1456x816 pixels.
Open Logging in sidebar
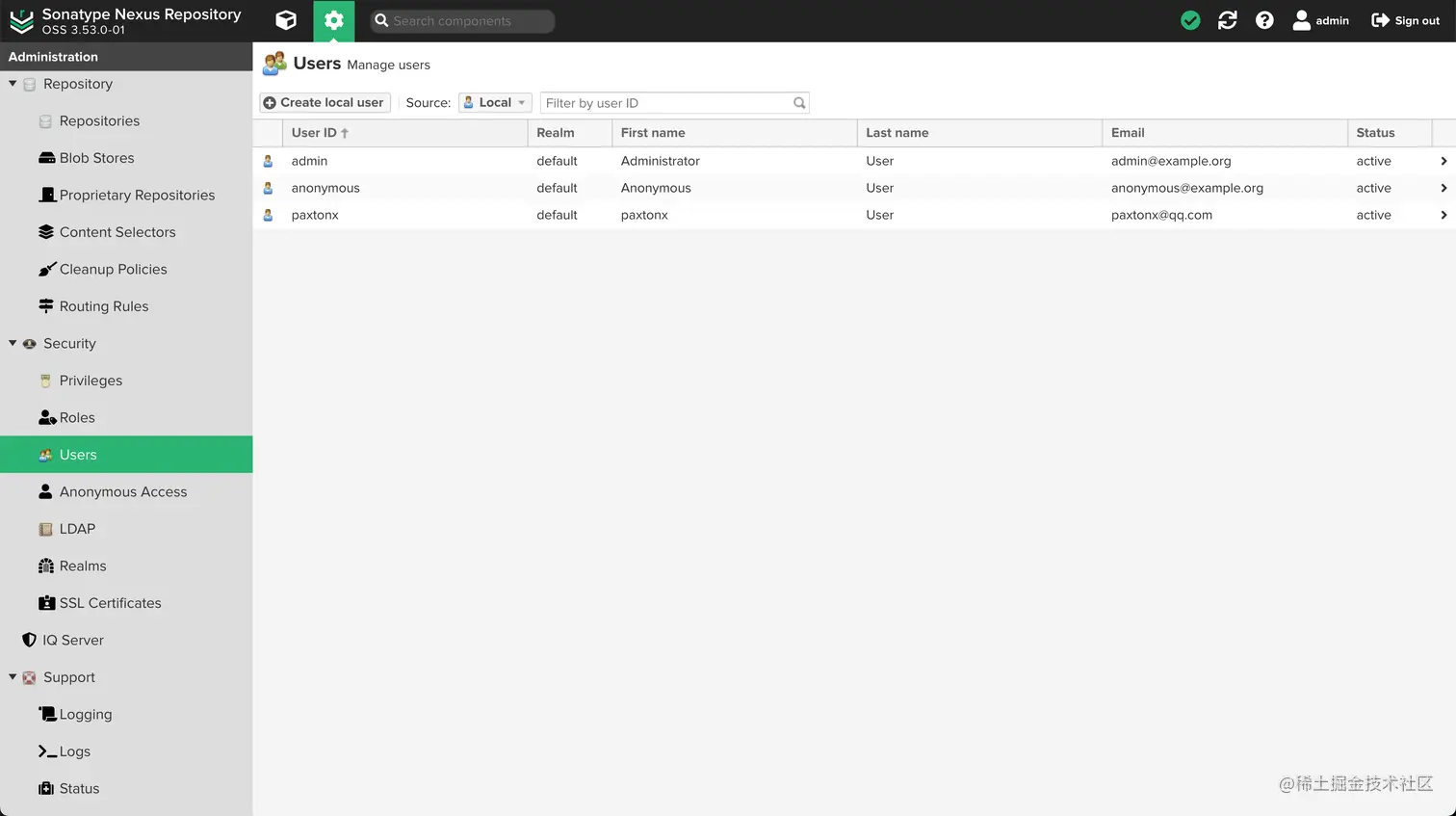[86, 715]
